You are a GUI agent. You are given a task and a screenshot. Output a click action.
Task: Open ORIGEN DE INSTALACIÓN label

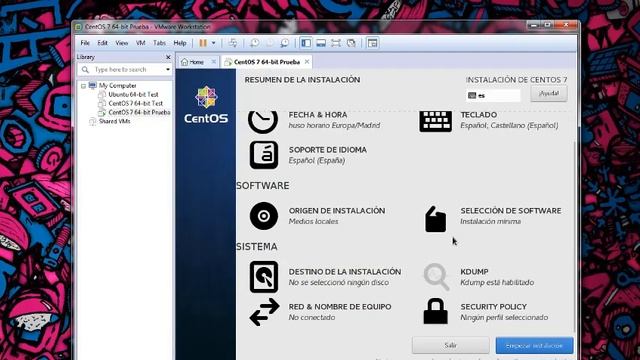pyautogui.click(x=337, y=211)
